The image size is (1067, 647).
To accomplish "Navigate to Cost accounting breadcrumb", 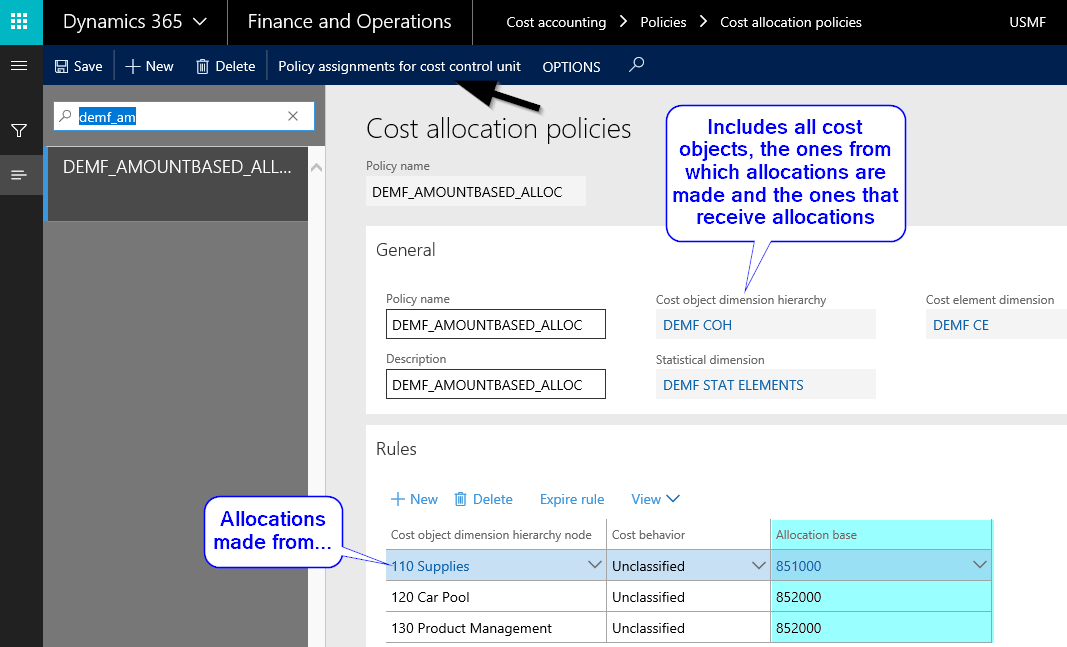I will coord(556,22).
